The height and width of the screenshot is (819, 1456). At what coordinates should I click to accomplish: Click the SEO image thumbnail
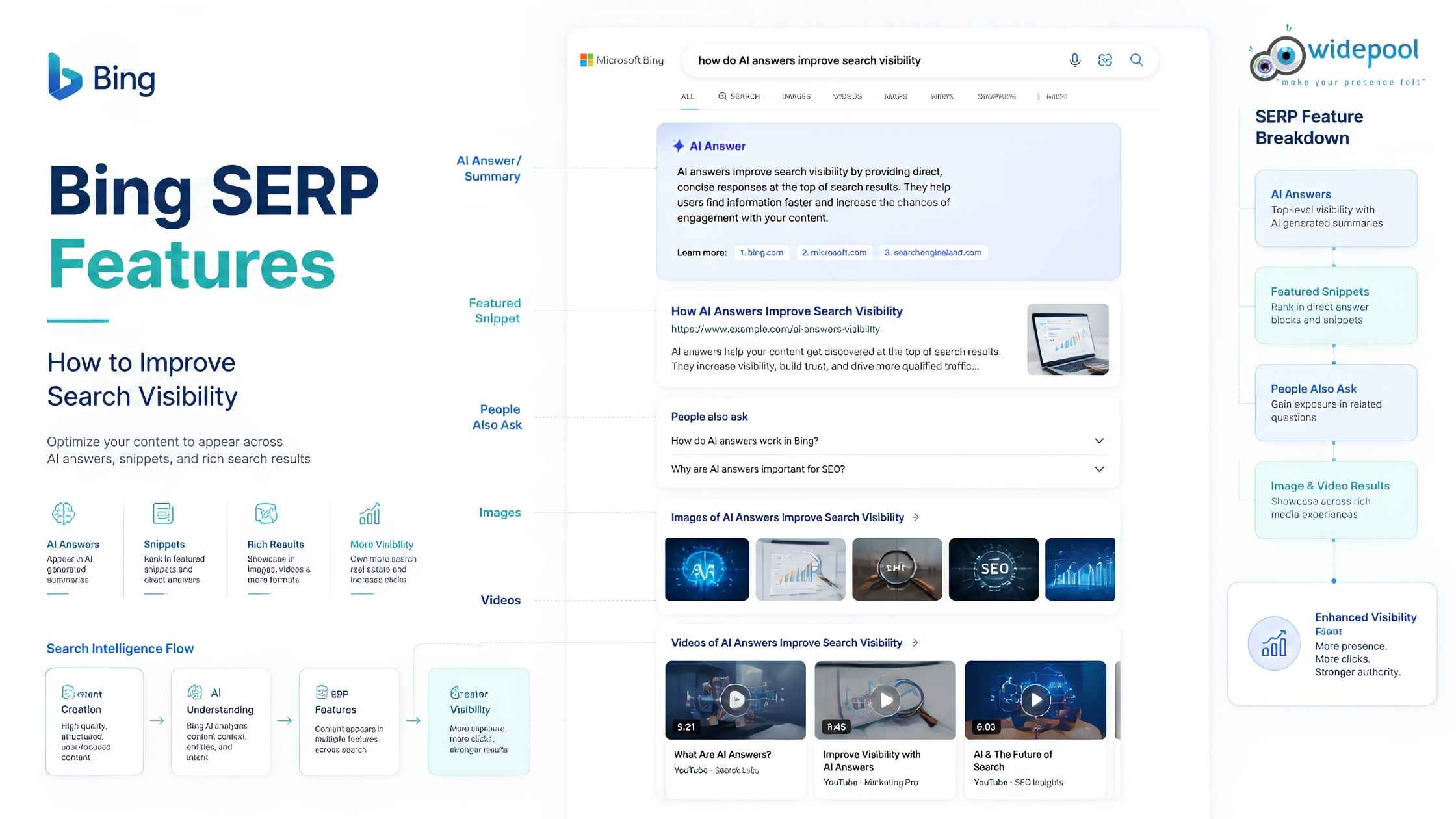pos(994,569)
